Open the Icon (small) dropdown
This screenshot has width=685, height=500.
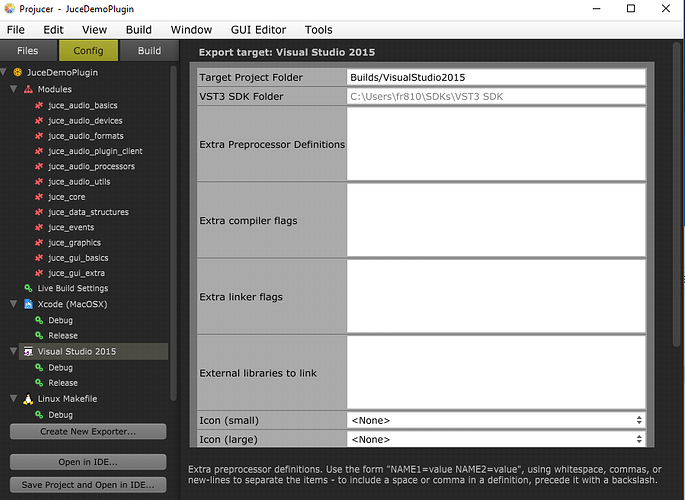[x=496, y=421]
